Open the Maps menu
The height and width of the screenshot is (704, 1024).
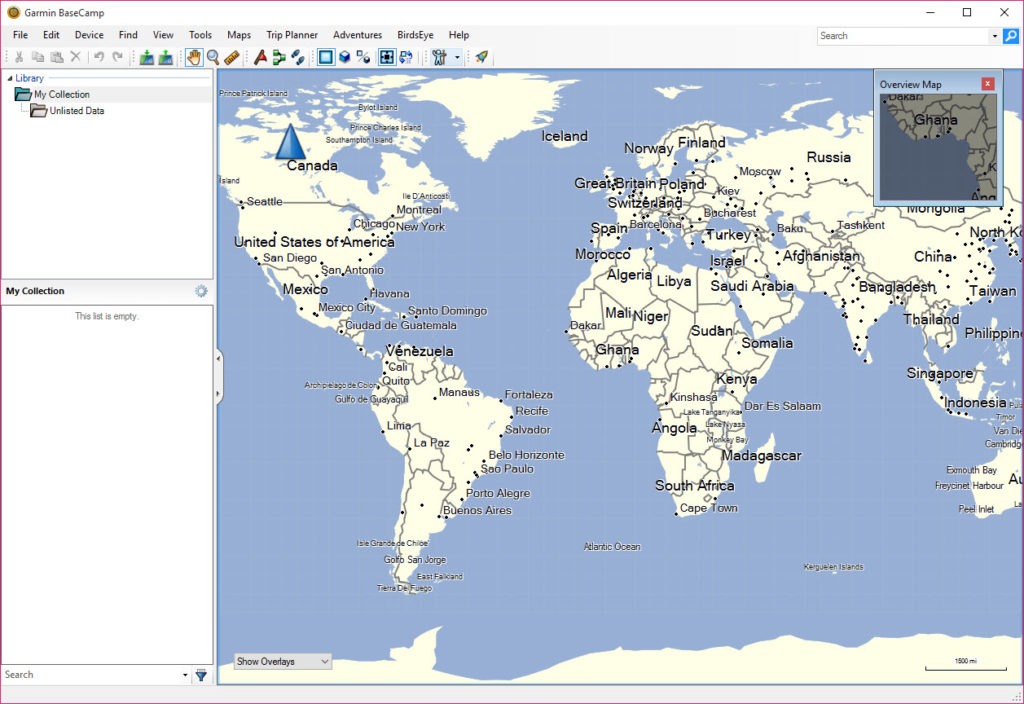tap(239, 35)
